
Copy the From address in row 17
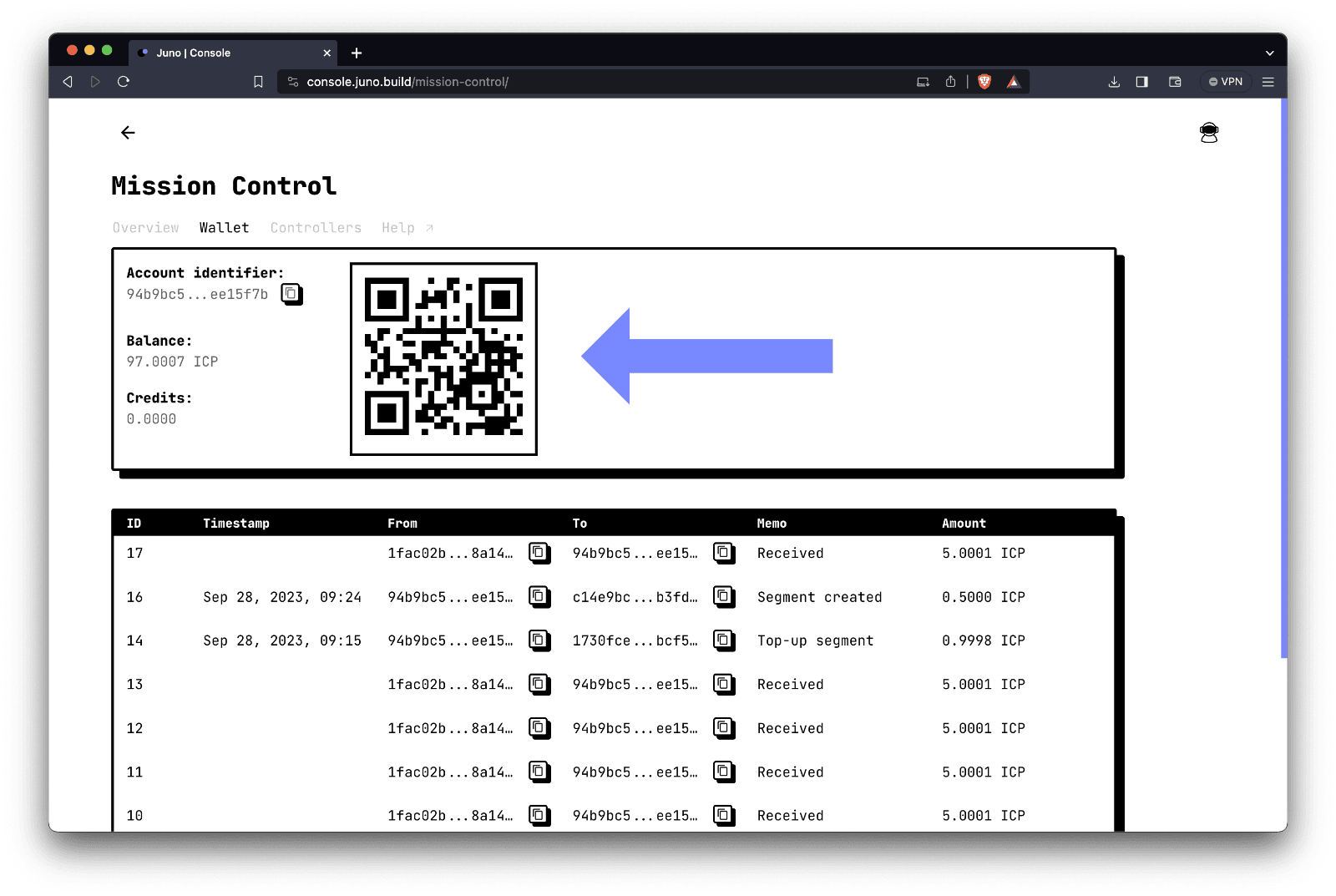point(539,553)
